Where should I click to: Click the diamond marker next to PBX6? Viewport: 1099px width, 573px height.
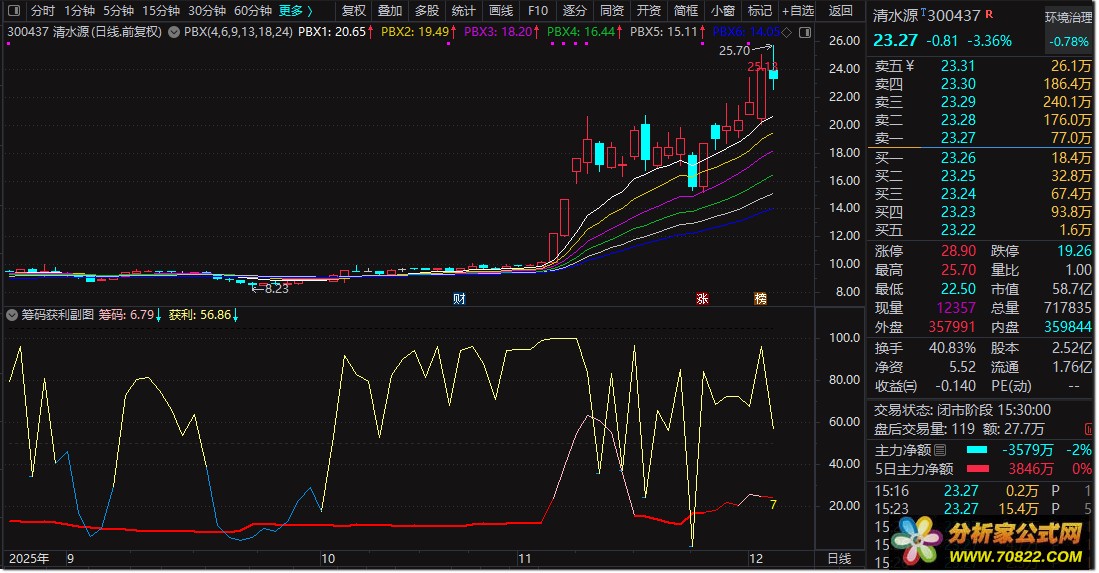coord(788,32)
